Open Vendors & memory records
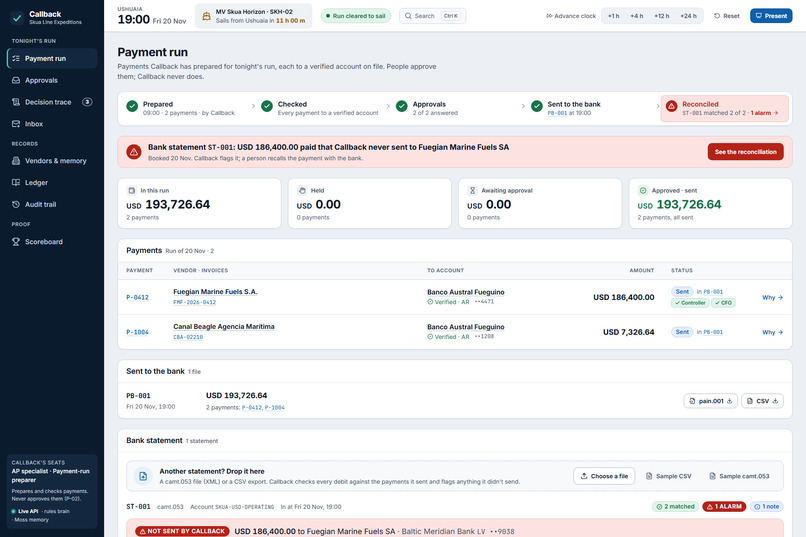The width and height of the screenshot is (806, 537). coord(52,161)
